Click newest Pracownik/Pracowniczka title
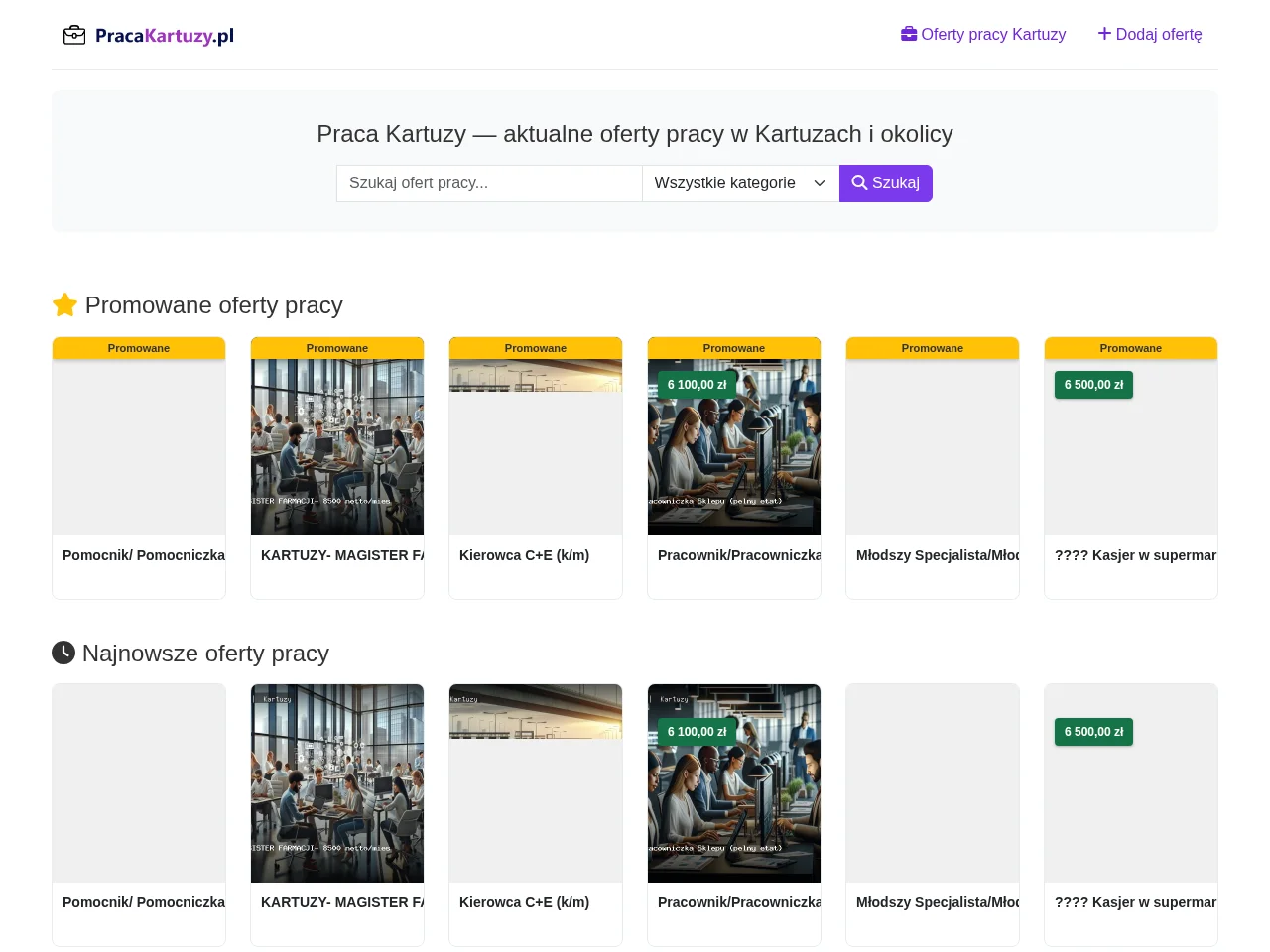1270x952 pixels. pyautogui.click(x=739, y=902)
